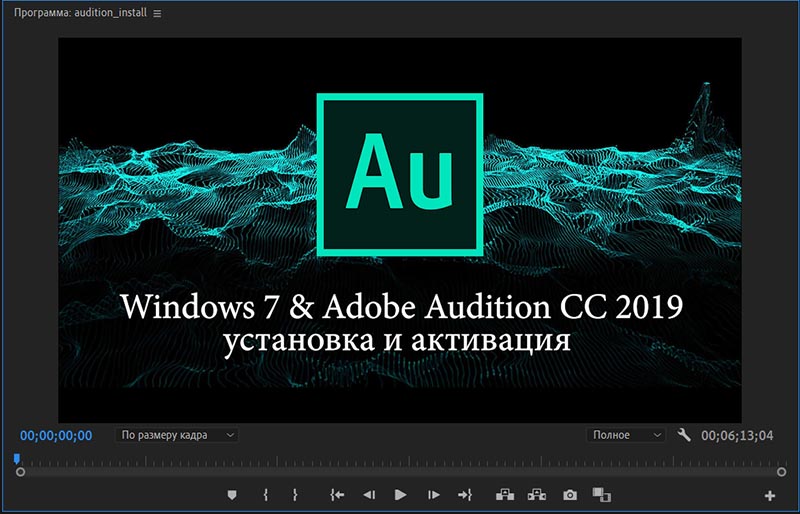Click the Comparison View icon
Image resolution: width=800 pixels, height=514 pixels.
(x=602, y=495)
